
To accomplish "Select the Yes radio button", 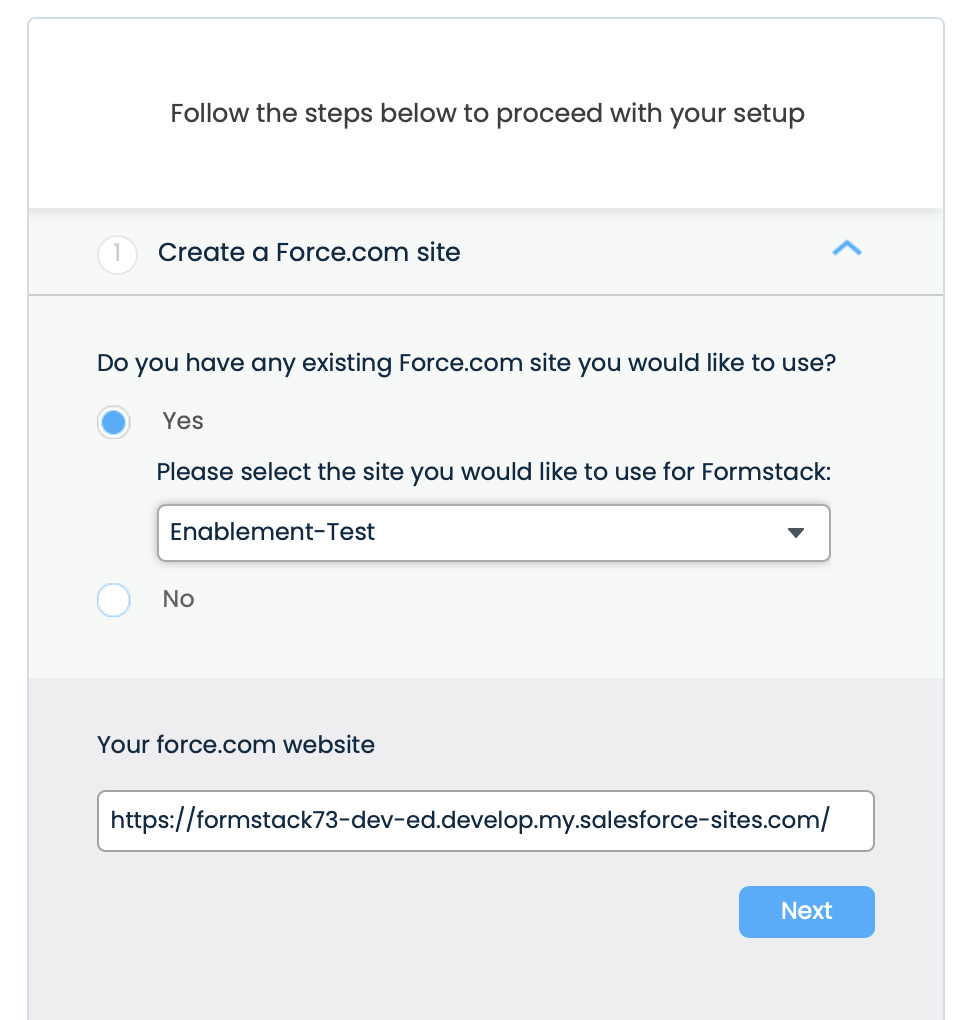I will 114,423.
